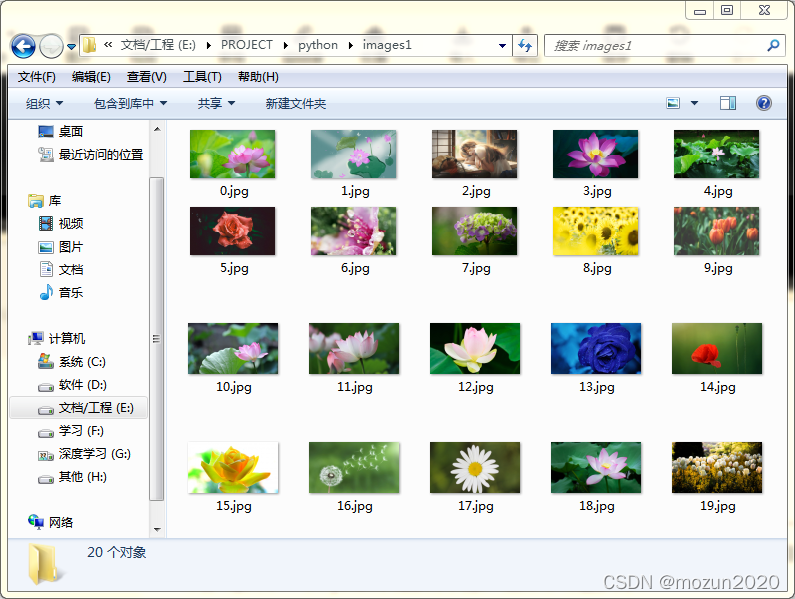Expand the 共享 dropdown
The width and height of the screenshot is (795, 599).
[216, 103]
